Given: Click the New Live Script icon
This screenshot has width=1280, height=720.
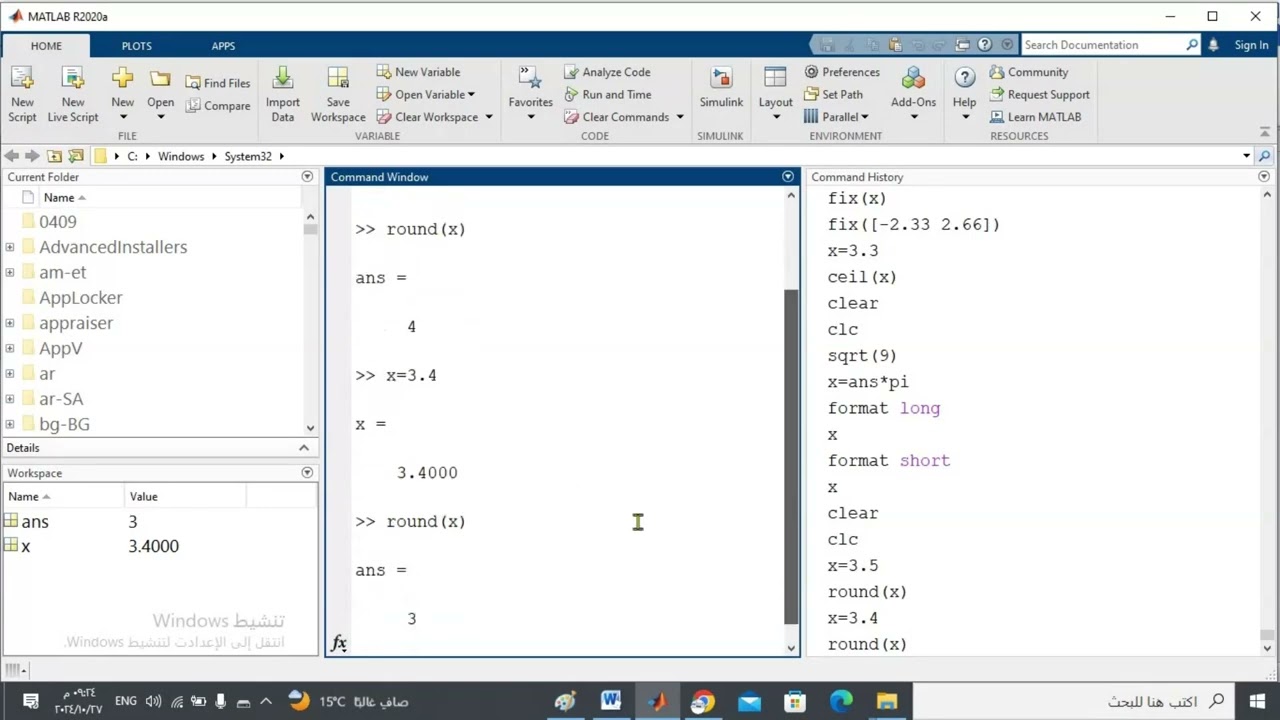Looking at the screenshot, I should click(73, 94).
